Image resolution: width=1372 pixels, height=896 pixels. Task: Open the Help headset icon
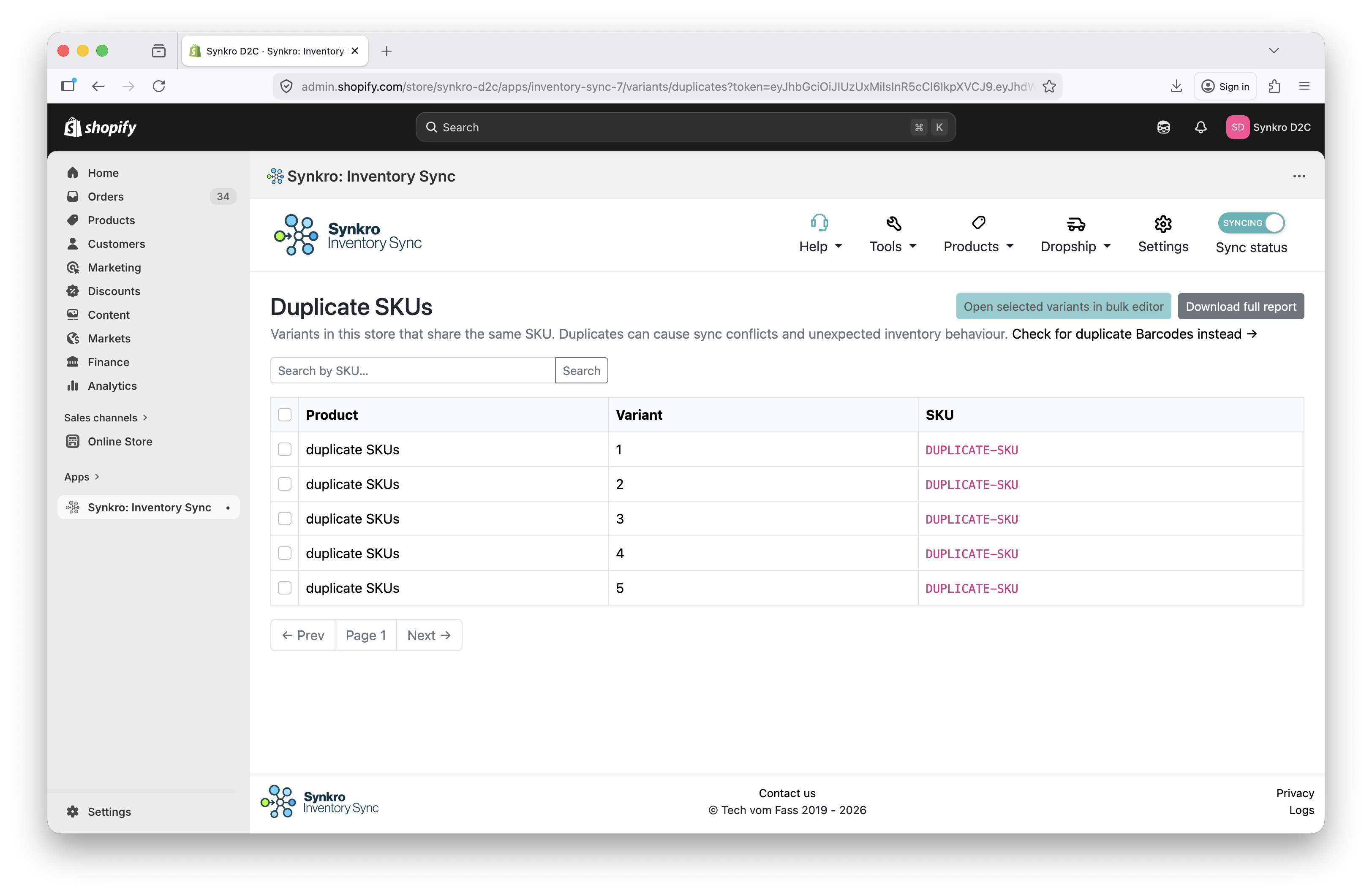coord(819,223)
